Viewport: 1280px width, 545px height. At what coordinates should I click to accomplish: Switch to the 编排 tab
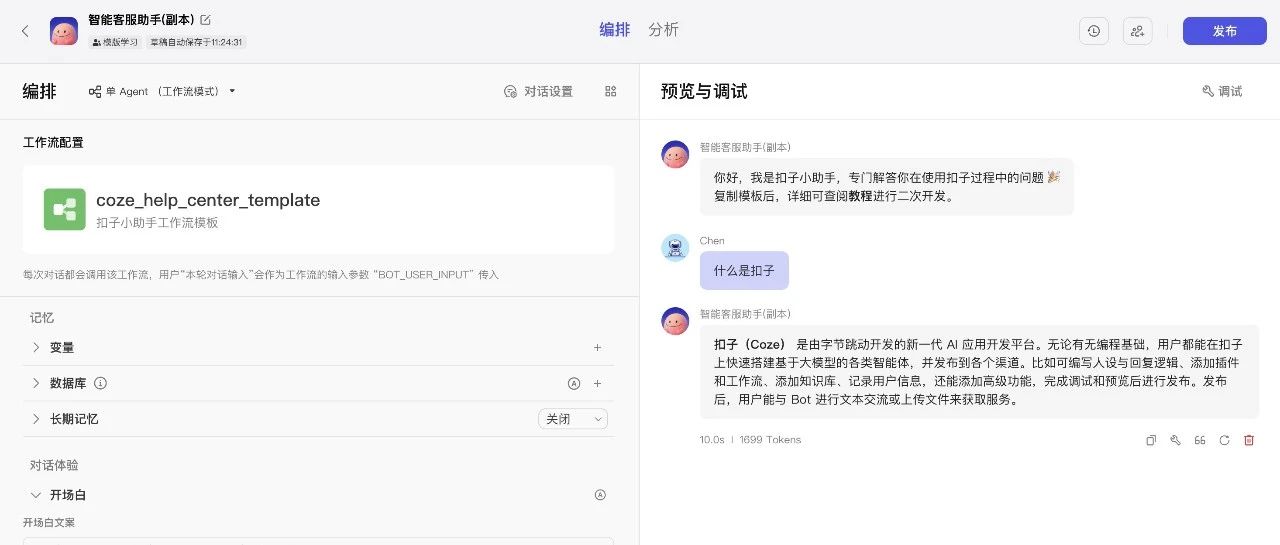pos(615,30)
